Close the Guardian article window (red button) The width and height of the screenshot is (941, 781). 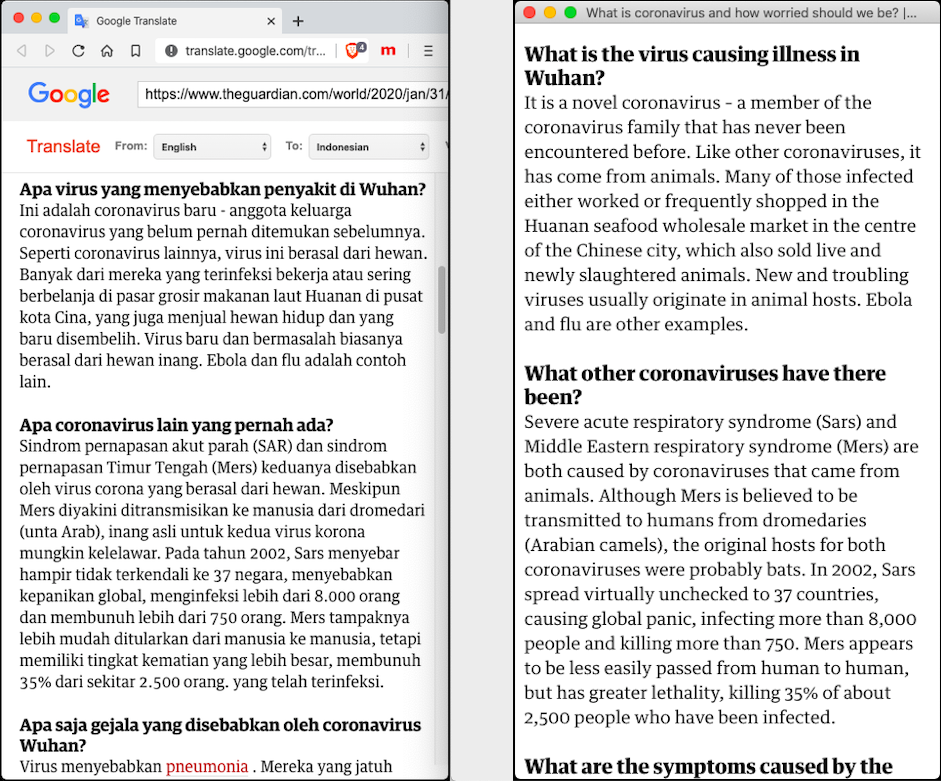click(x=529, y=13)
